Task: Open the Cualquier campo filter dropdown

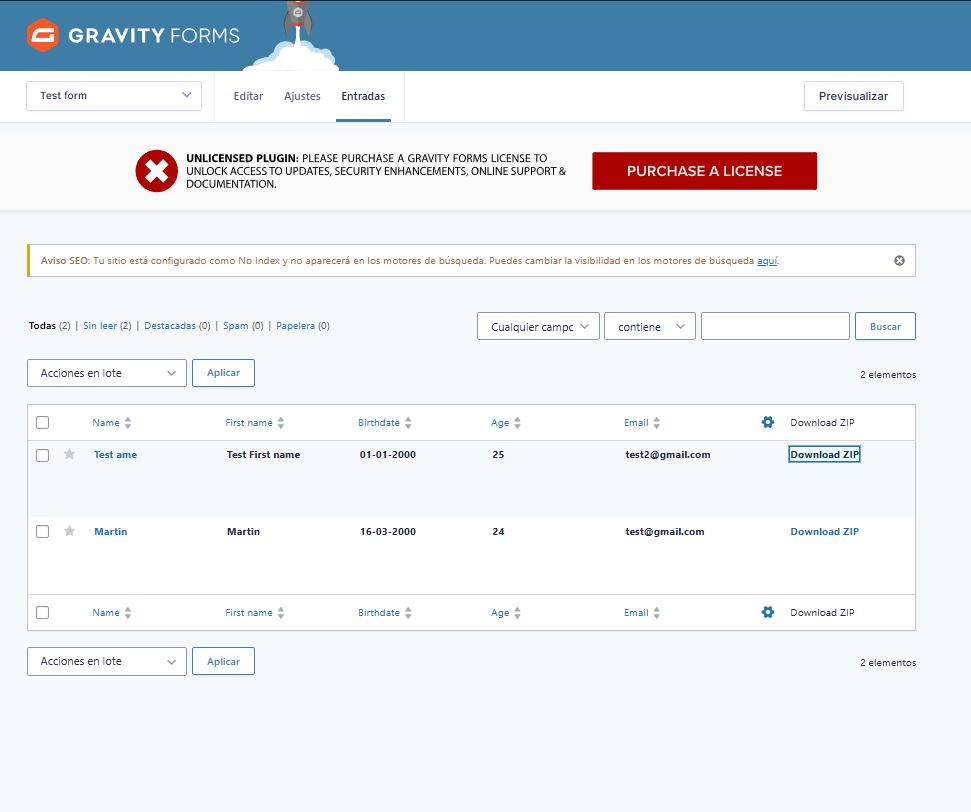Action: [x=538, y=326]
